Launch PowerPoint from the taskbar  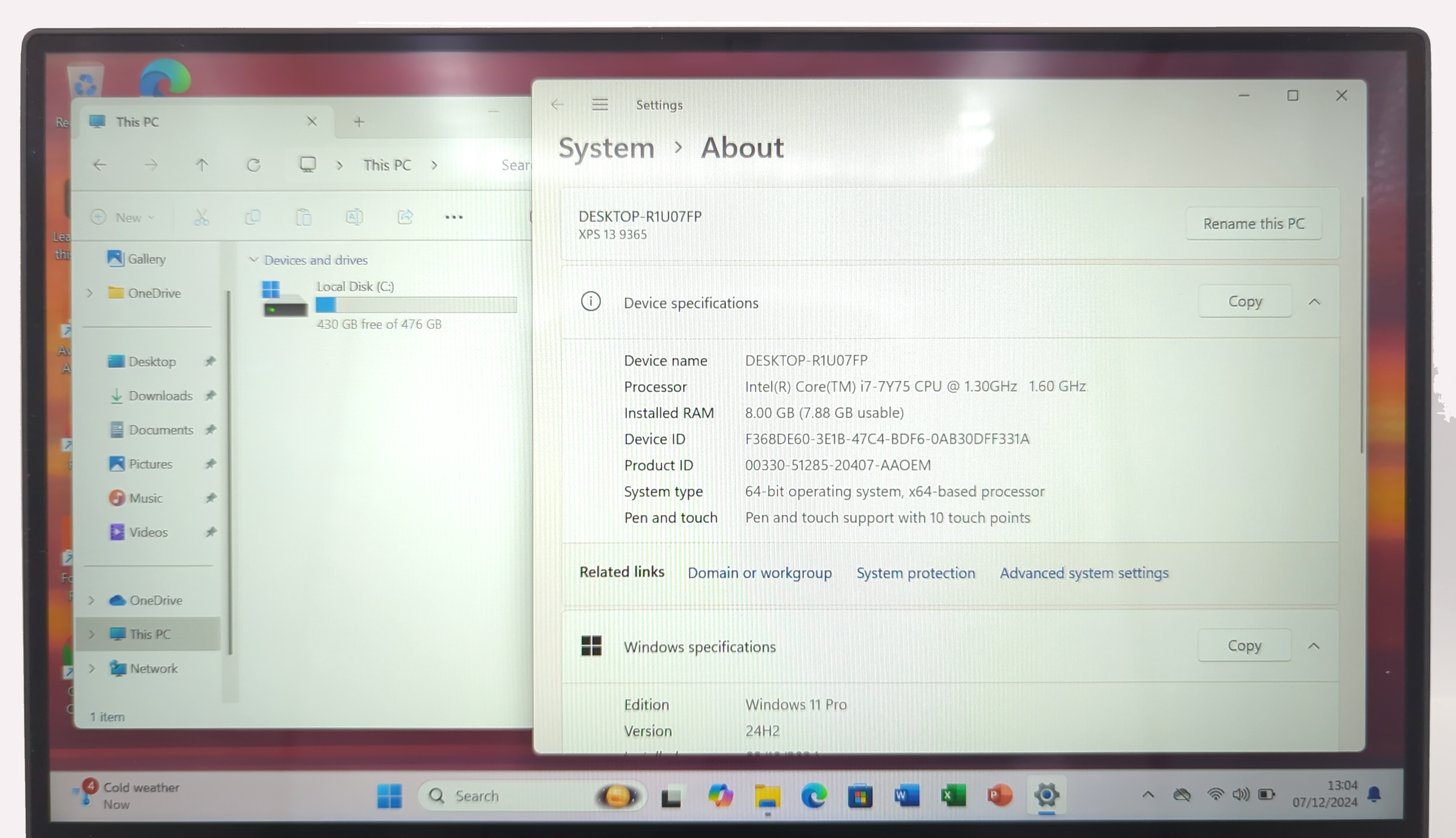click(1000, 796)
